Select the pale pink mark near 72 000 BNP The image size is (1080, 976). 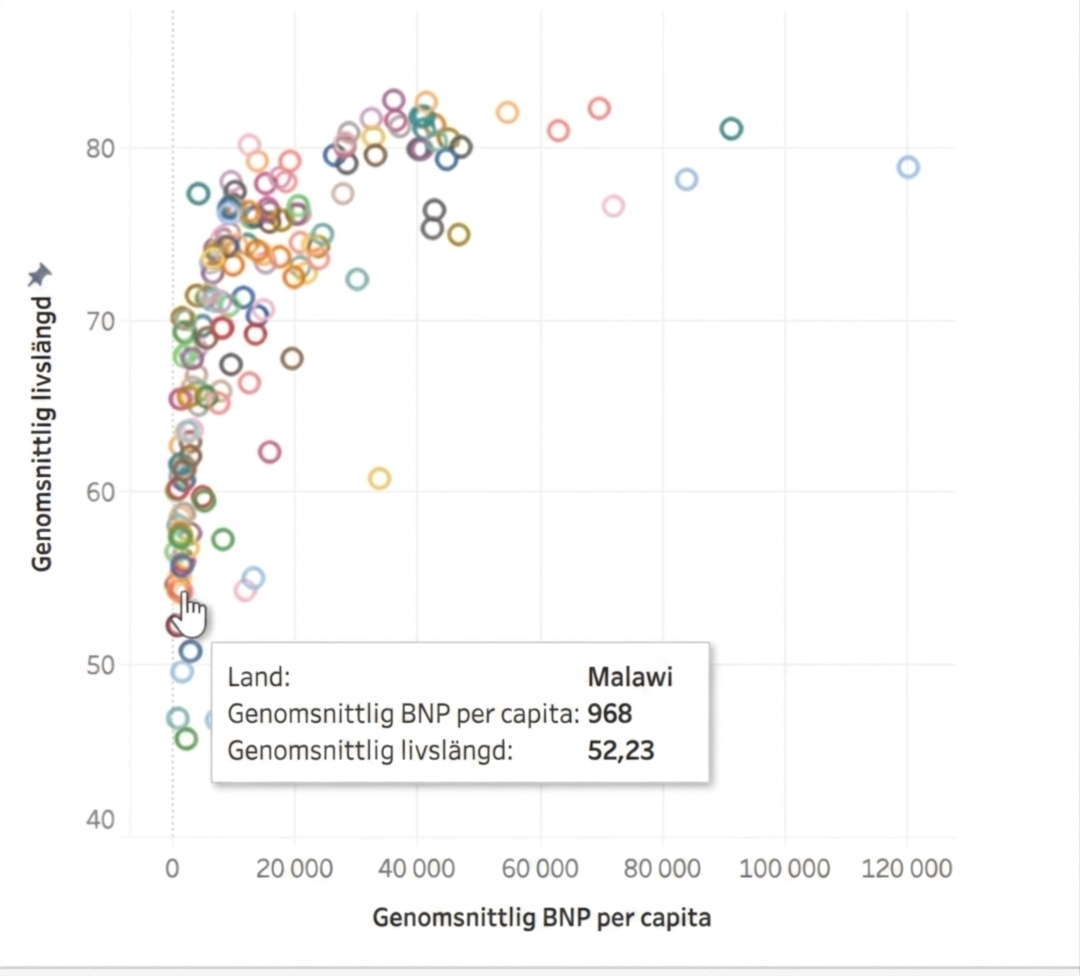point(613,205)
